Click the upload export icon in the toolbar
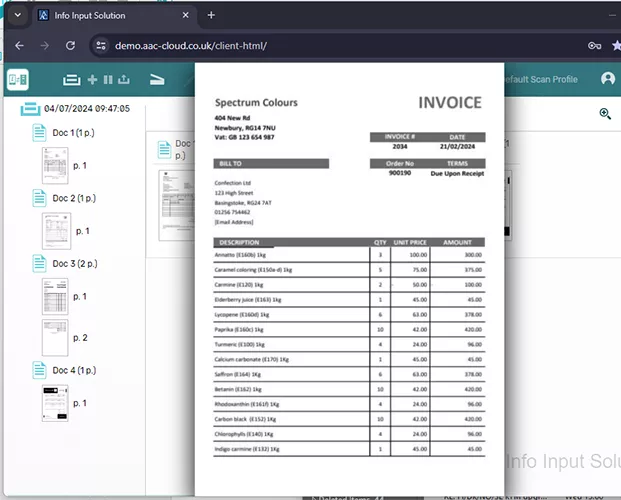This screenshot has height=500, width=621. click(124, 80)
